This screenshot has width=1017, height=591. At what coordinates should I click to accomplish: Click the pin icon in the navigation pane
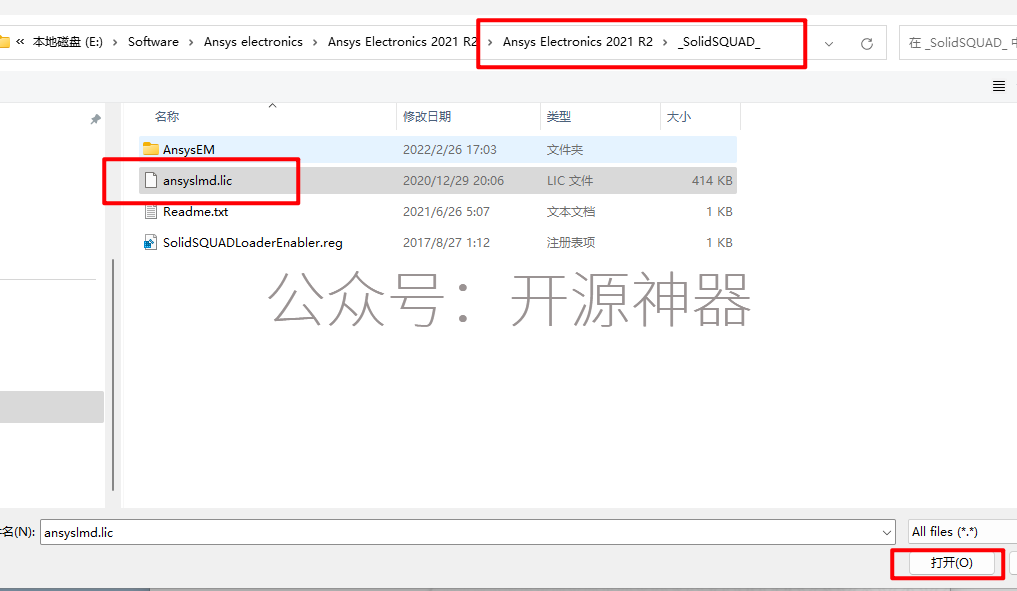coord(95,119)
